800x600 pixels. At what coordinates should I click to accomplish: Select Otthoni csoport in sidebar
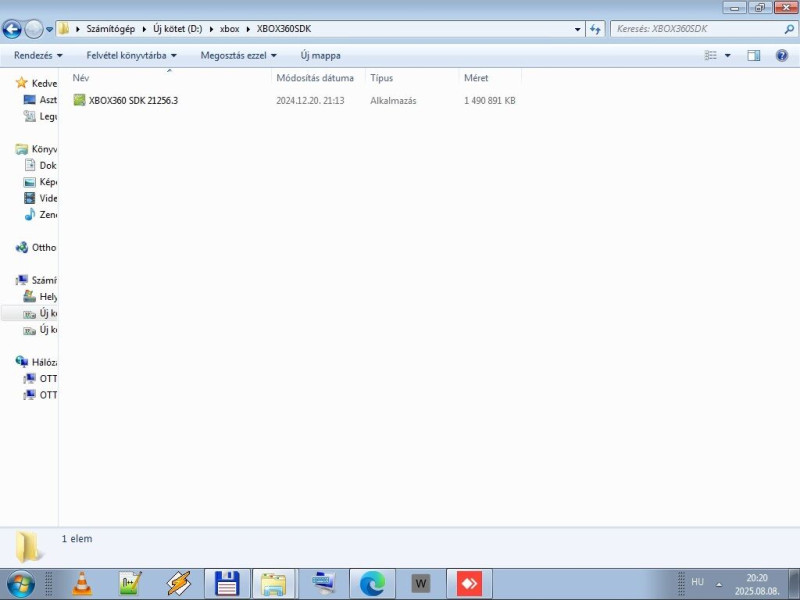pos(36,247)
